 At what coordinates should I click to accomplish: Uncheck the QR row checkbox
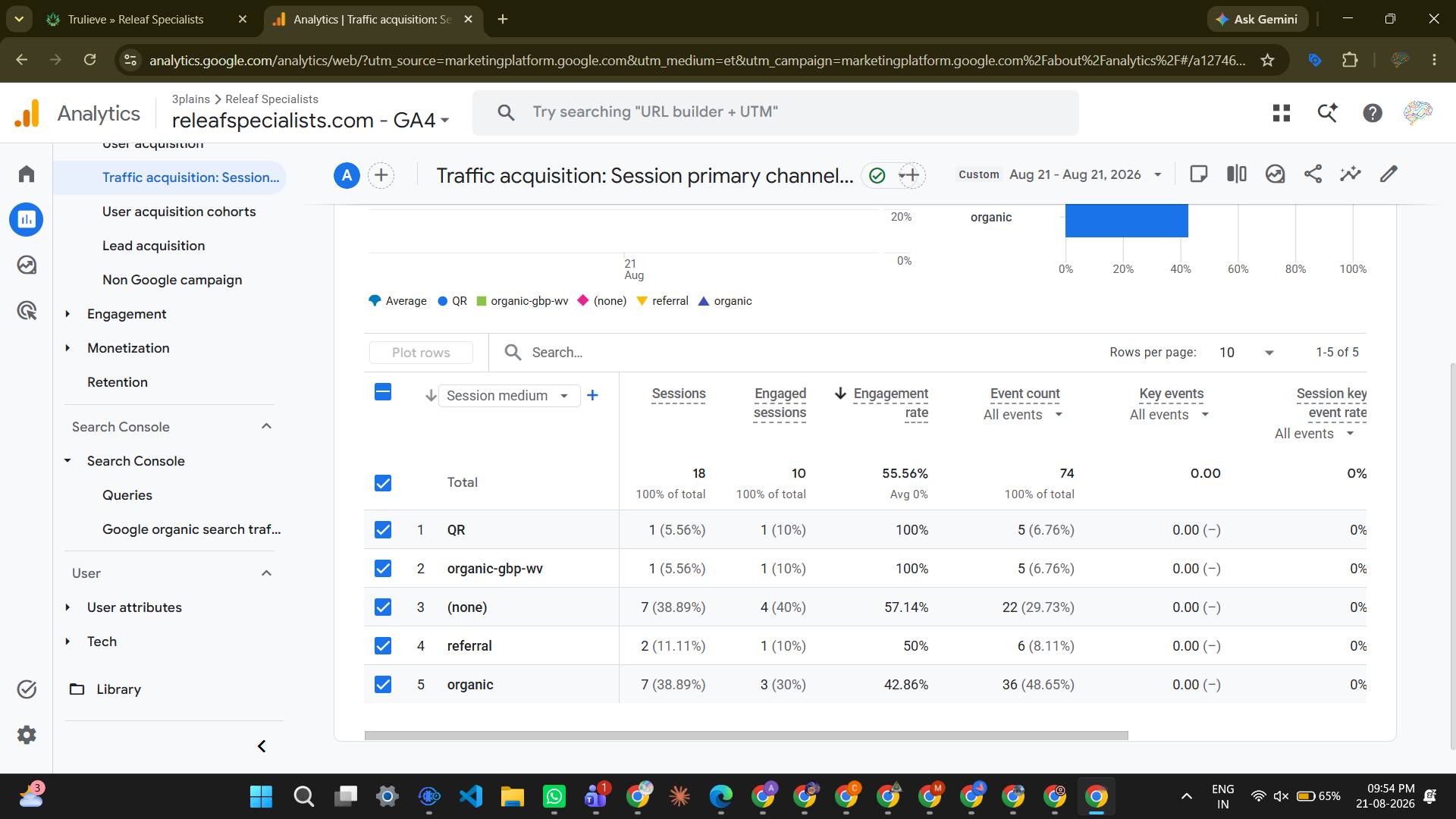click(x=383, y=530)
